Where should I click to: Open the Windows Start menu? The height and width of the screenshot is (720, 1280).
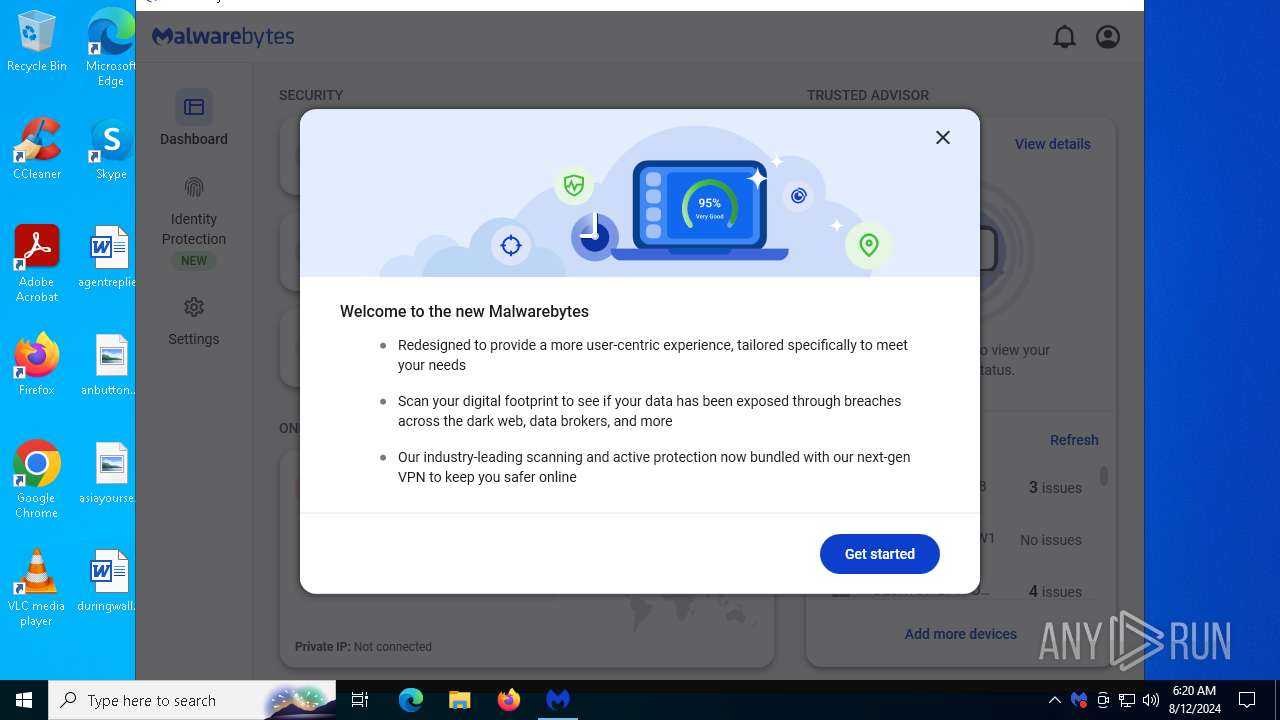[x=24, y=700]
